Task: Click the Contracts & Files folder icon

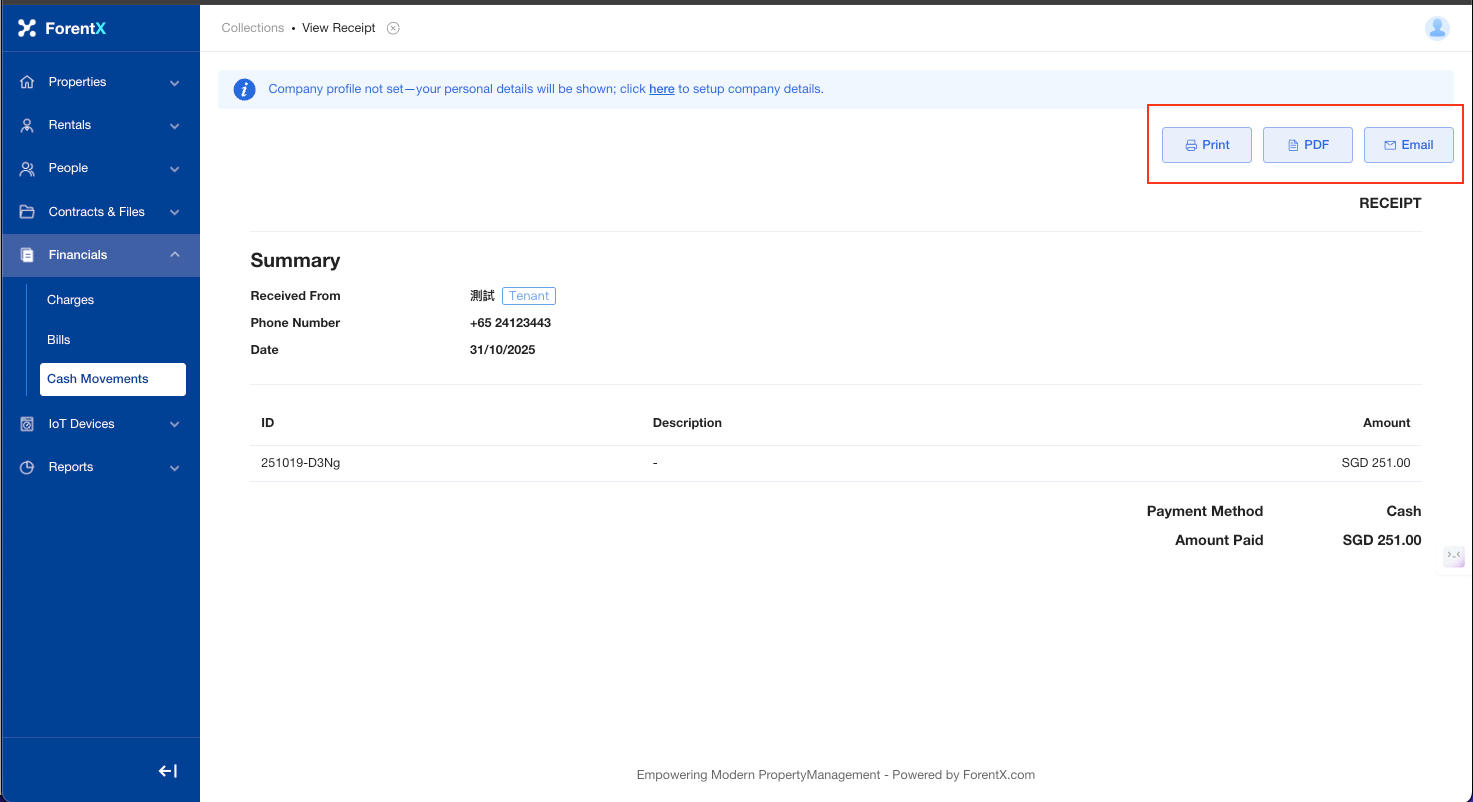Action: click(27, 212)
